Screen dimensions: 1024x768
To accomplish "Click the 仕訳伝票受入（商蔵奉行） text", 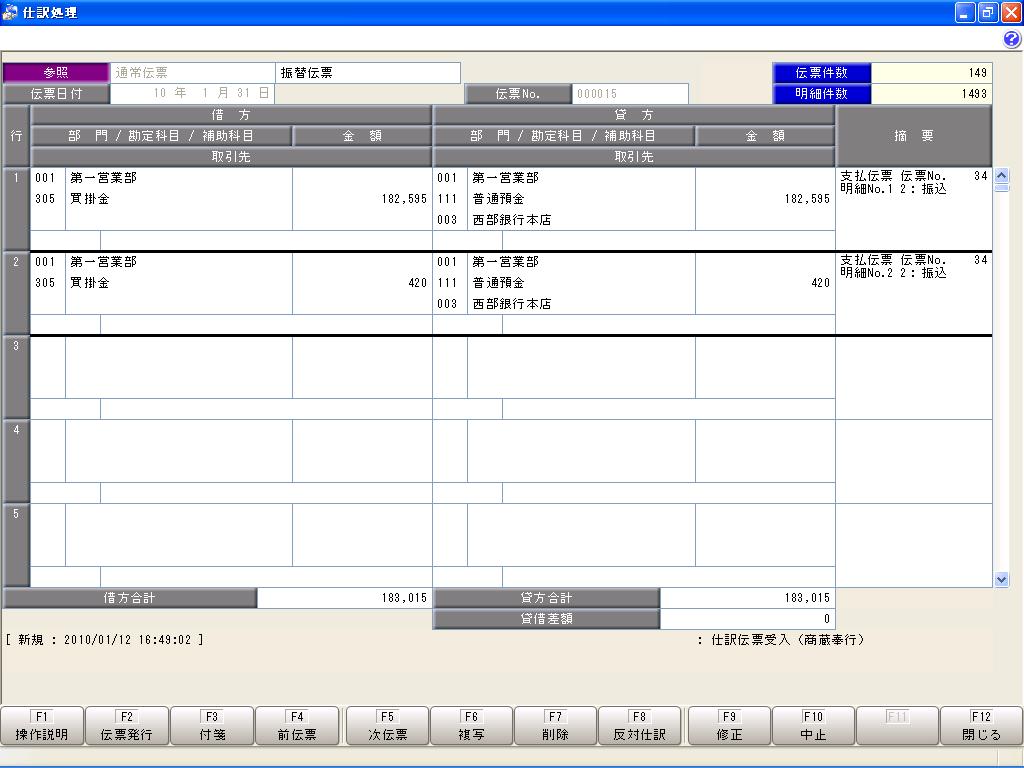I will [x=788, y=640].
